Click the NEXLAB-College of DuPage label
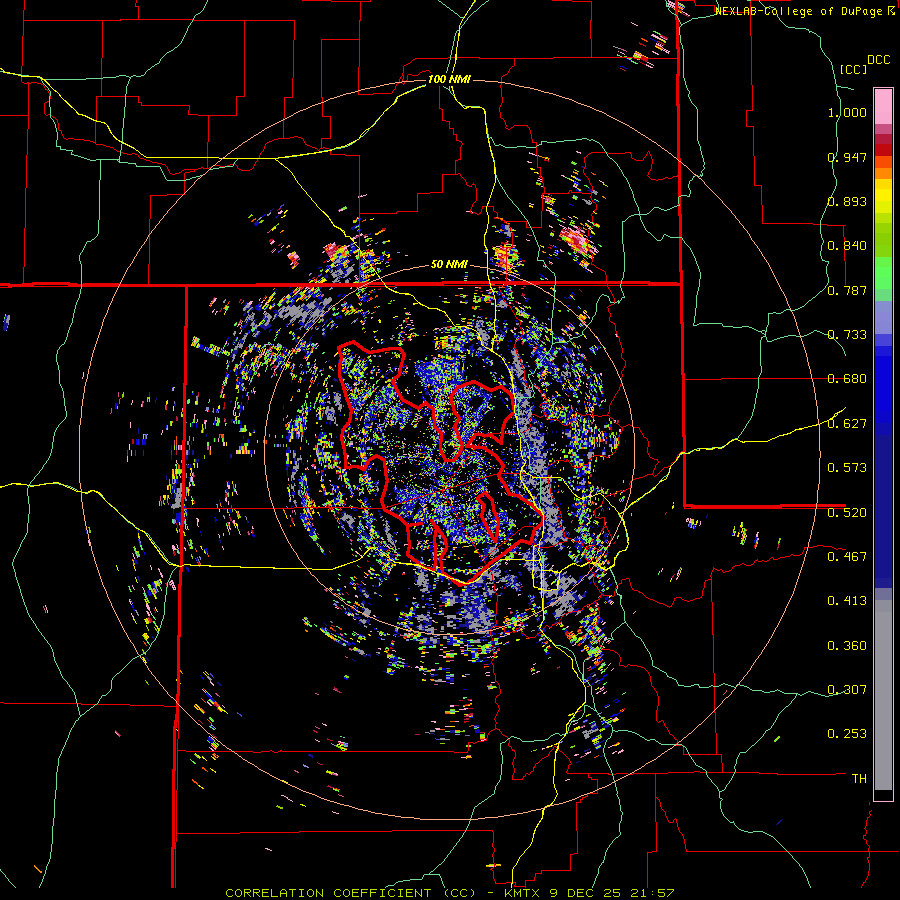The height and width of the screenshot is (900, 900). click(x=799, y=11)
